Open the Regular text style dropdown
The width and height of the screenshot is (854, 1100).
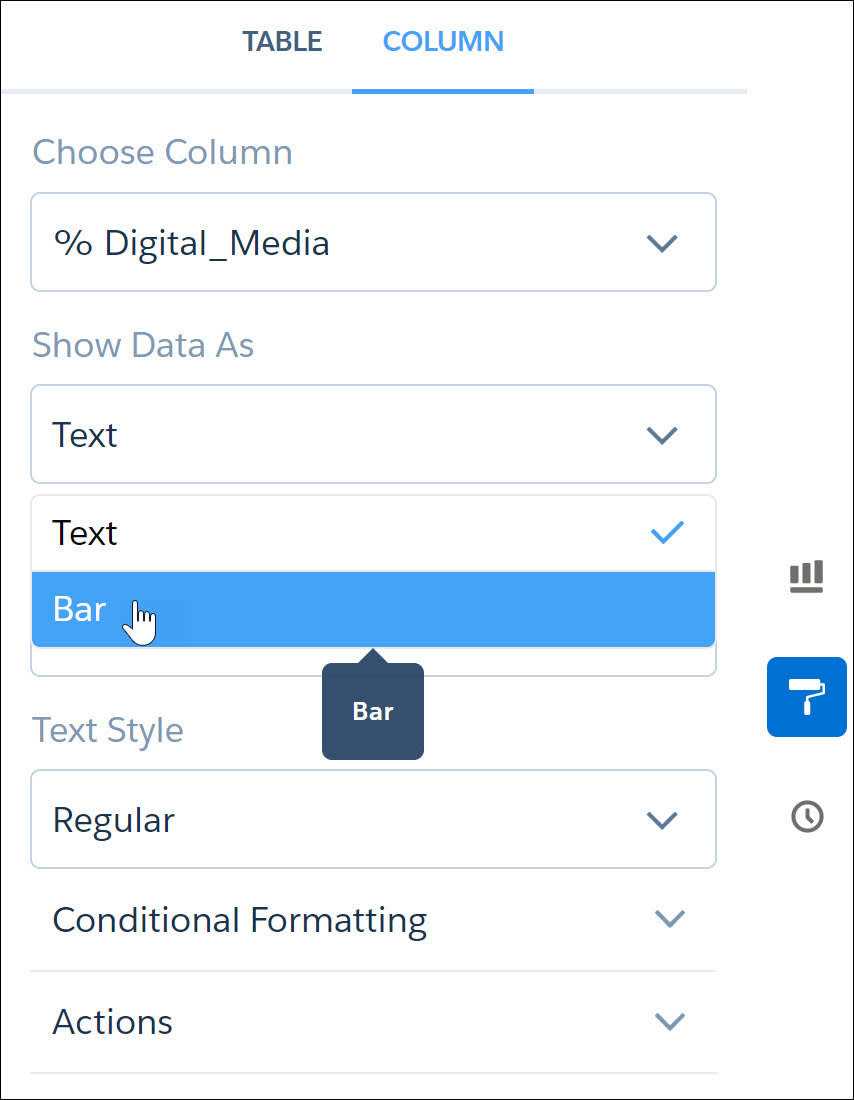(373, 819)
